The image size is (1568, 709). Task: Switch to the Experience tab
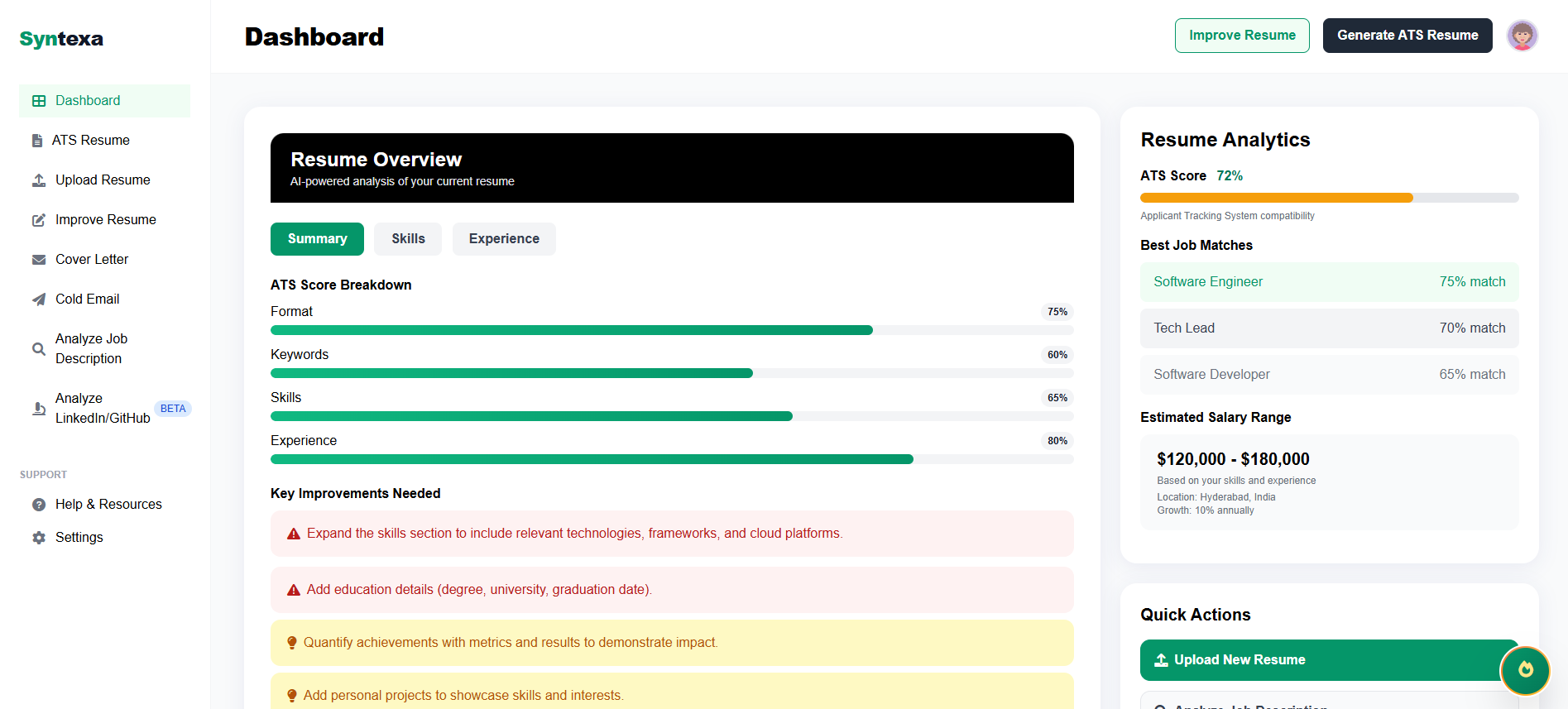tap(503, 238)
